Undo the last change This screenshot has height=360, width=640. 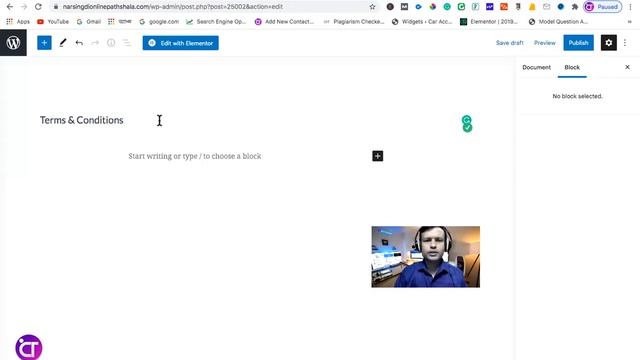click(79, 43)
